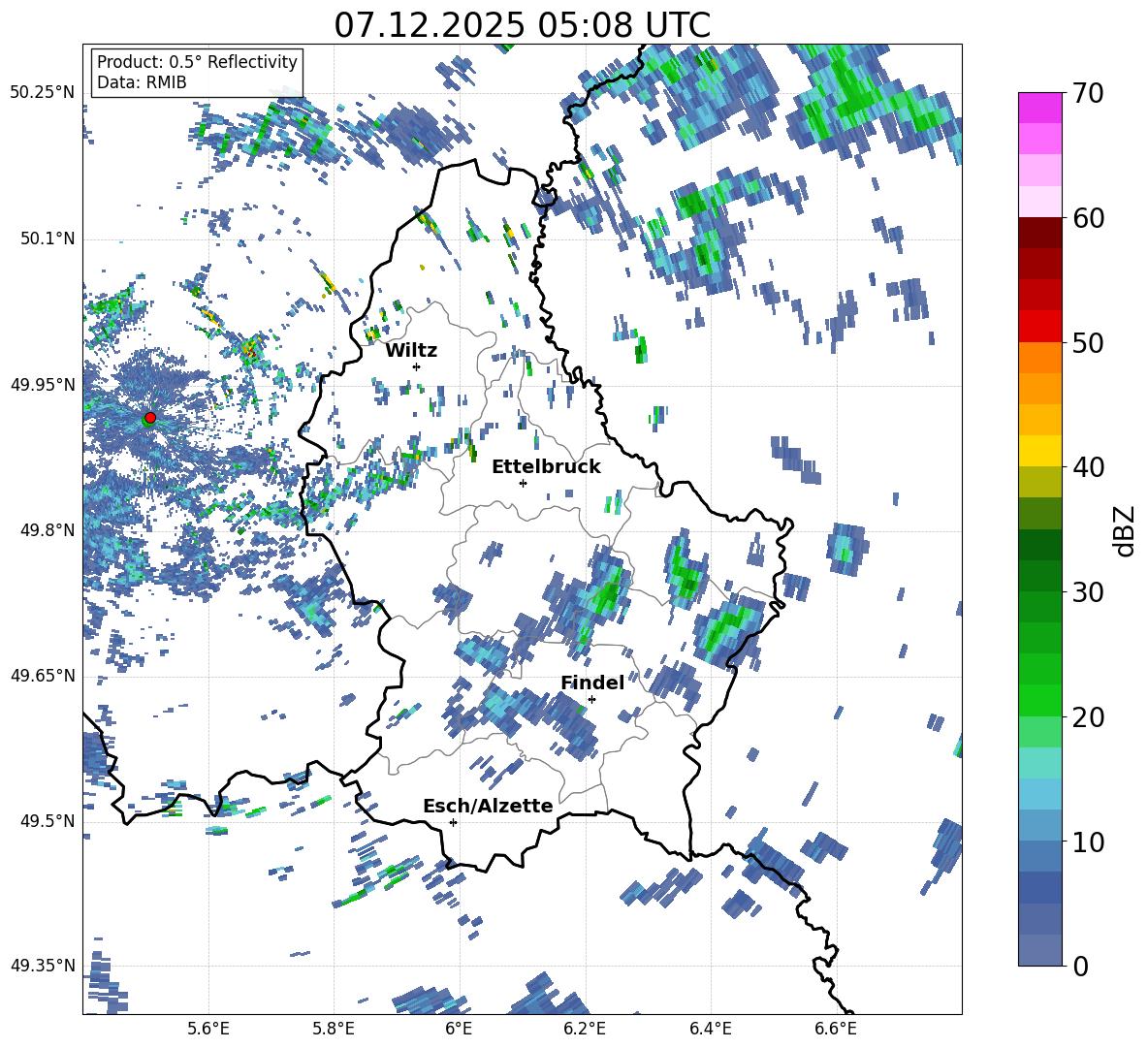Click the cross marker below Wiltz
Screen dimensions: 1148x1048
click(417, 366)
